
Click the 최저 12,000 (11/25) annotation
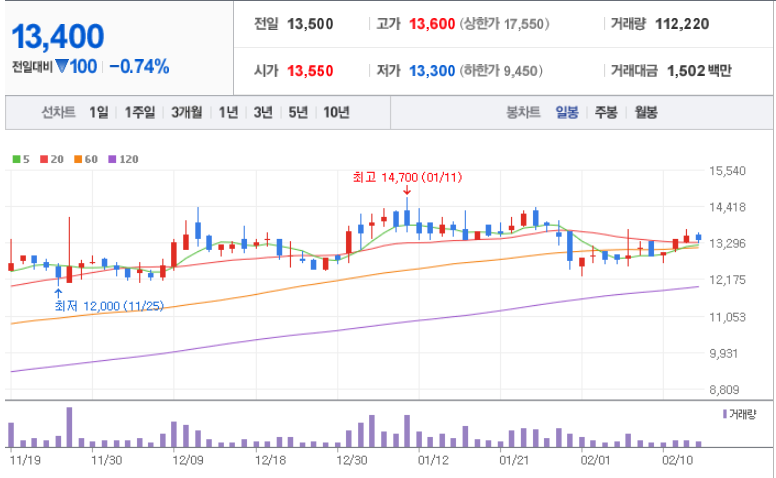point(109,306)
